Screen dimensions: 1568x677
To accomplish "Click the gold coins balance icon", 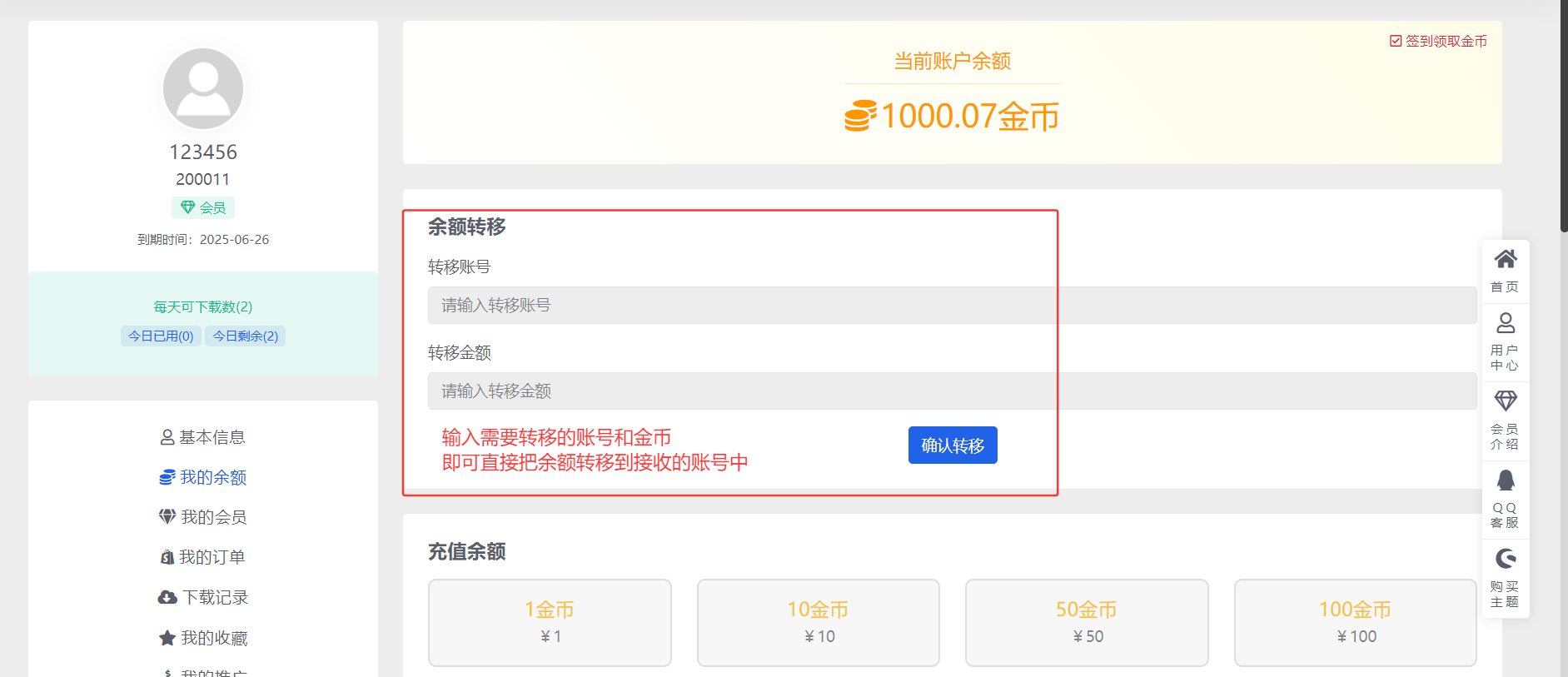I will pyautogui.click(x=860, y=116).
